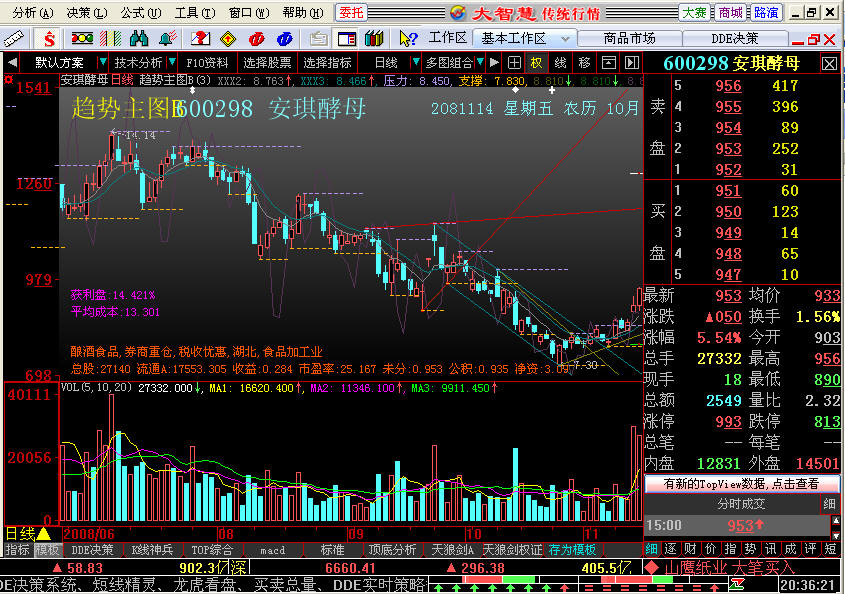Open the 工具(T) menu

tap(195, 12)
